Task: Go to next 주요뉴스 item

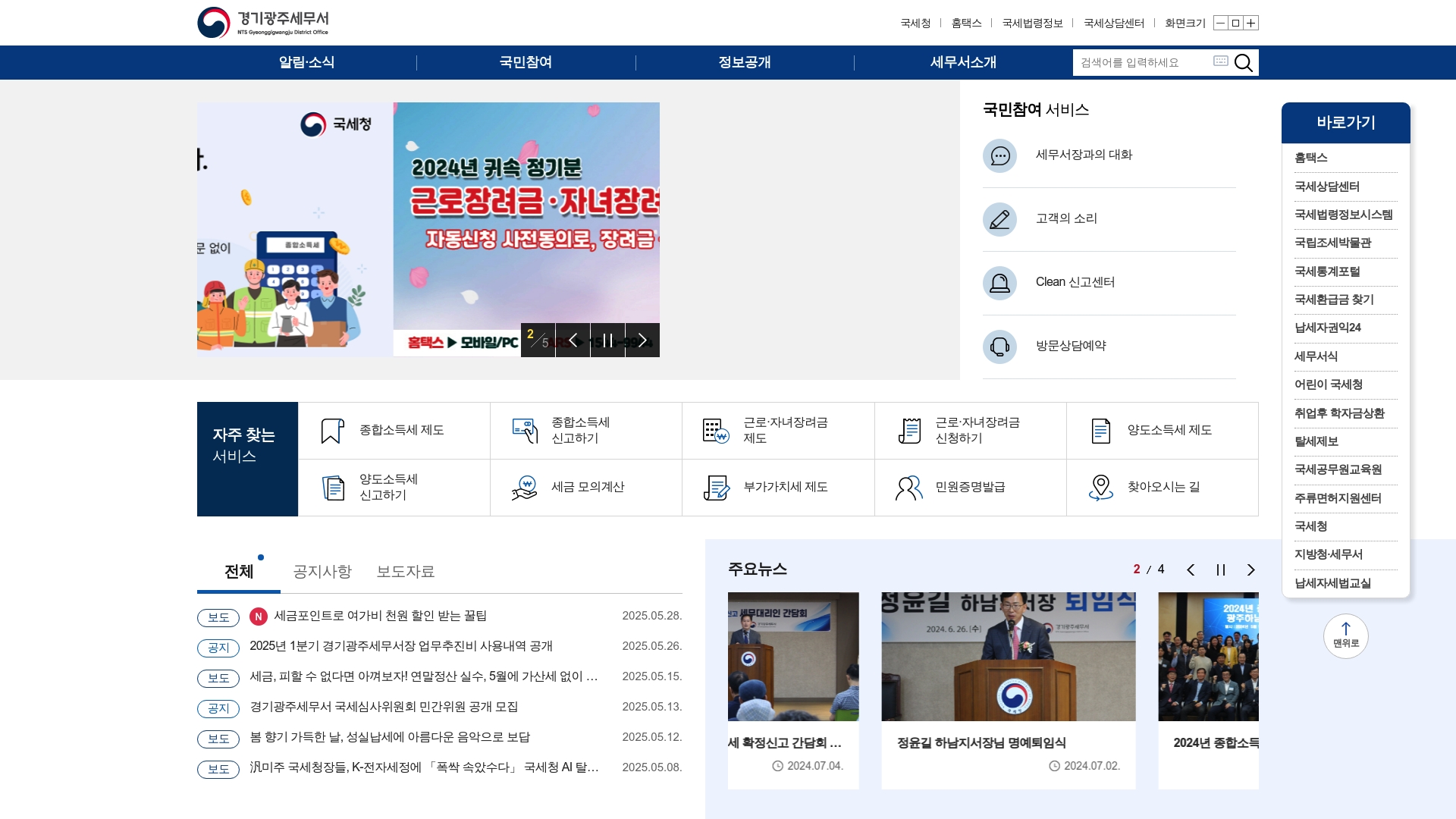Action: [1251, 570]
